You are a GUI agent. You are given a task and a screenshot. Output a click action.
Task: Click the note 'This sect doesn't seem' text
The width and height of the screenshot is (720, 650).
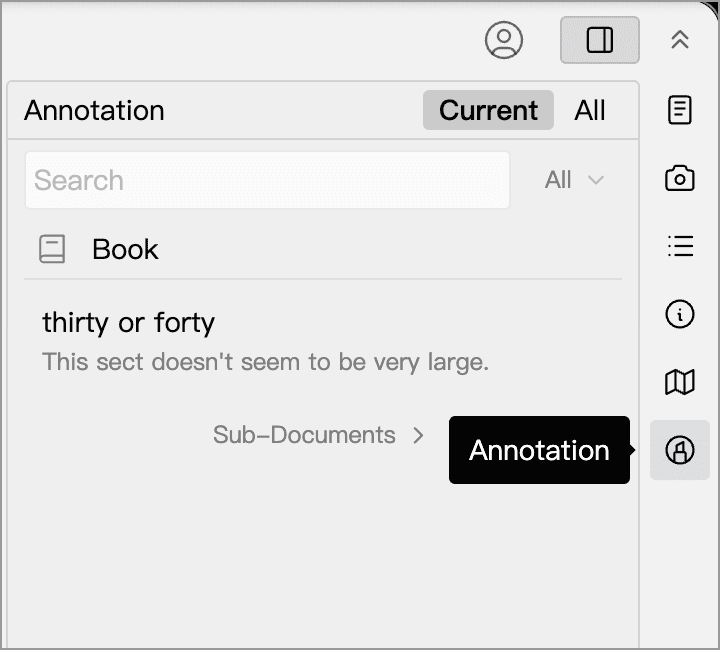(265, 361)
